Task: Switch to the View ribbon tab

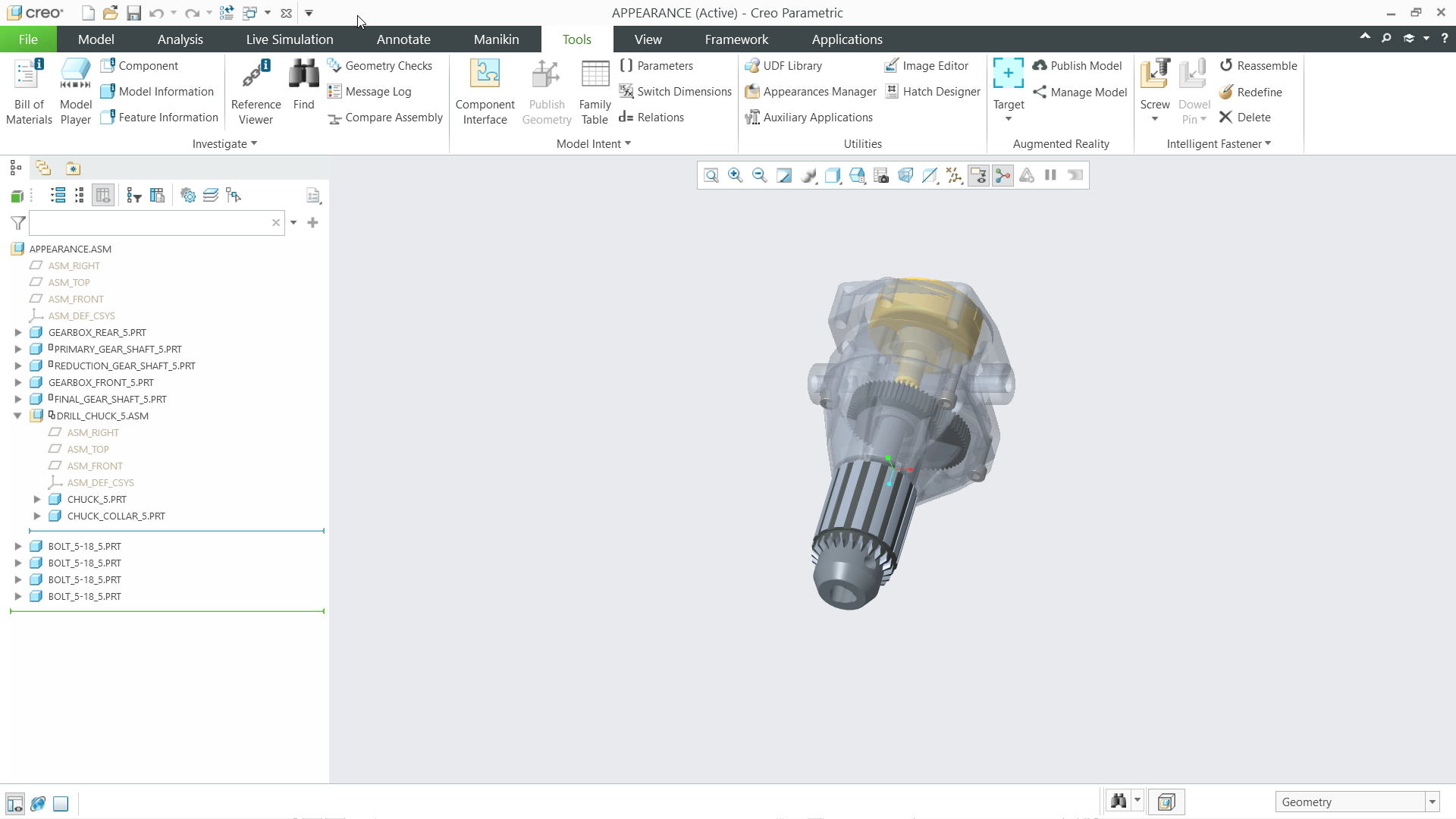Action: [648, 39]
